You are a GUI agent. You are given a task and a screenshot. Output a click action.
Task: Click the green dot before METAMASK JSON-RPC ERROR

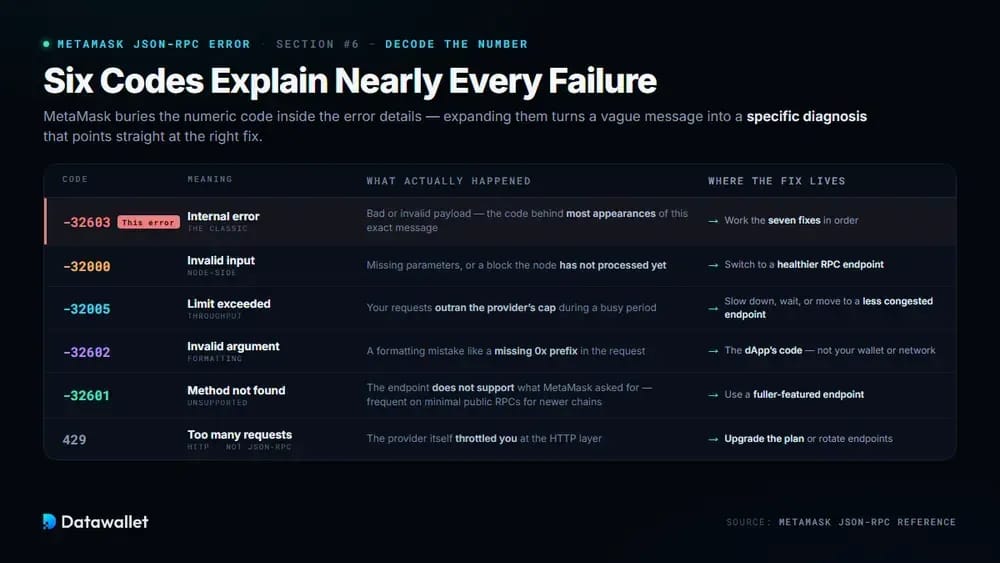(46, 44)
